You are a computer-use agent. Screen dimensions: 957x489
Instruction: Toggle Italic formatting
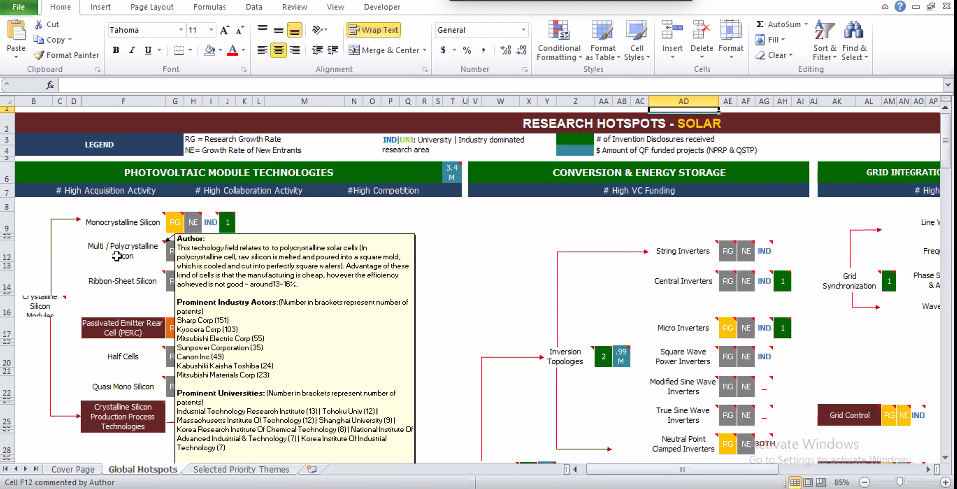pos(132,50)
